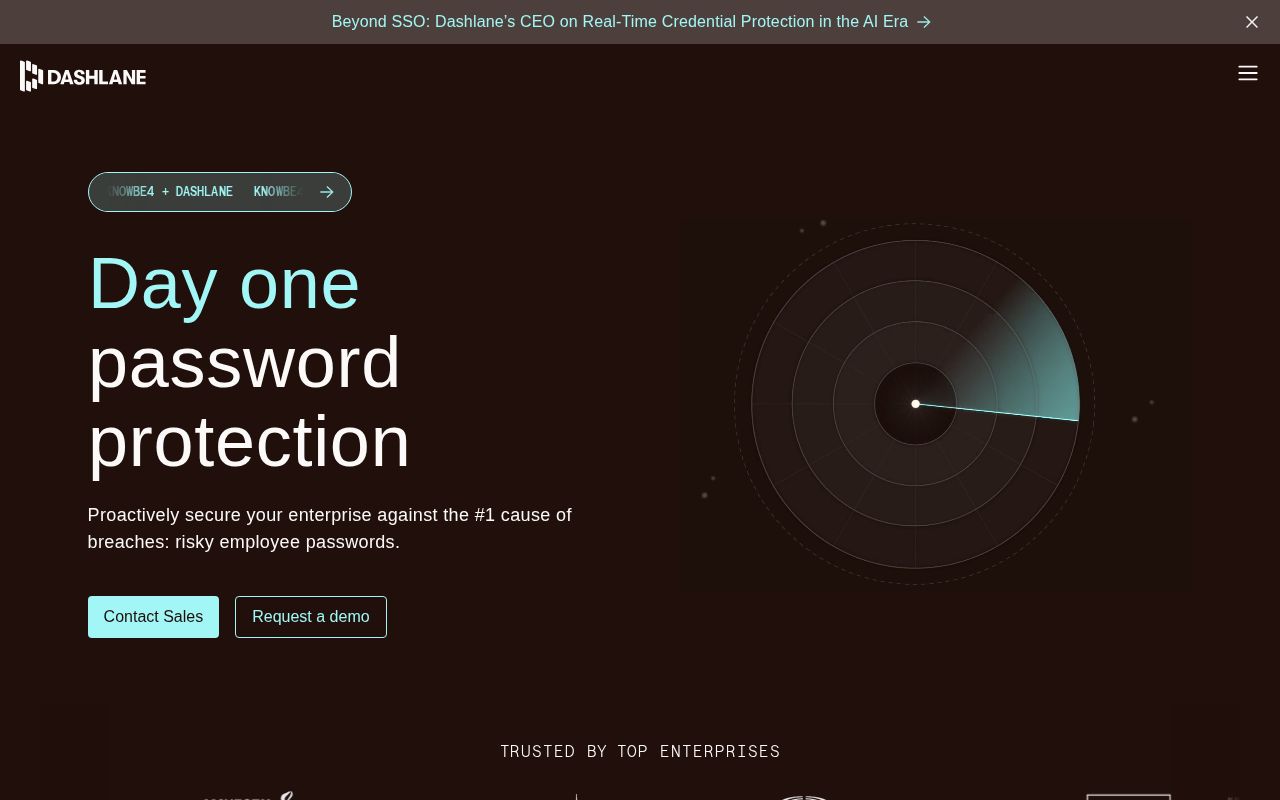The width and height of the screenshot is (1280, 800).
Task: Click the 'Day one' headline text
Action: coord(224,283)
